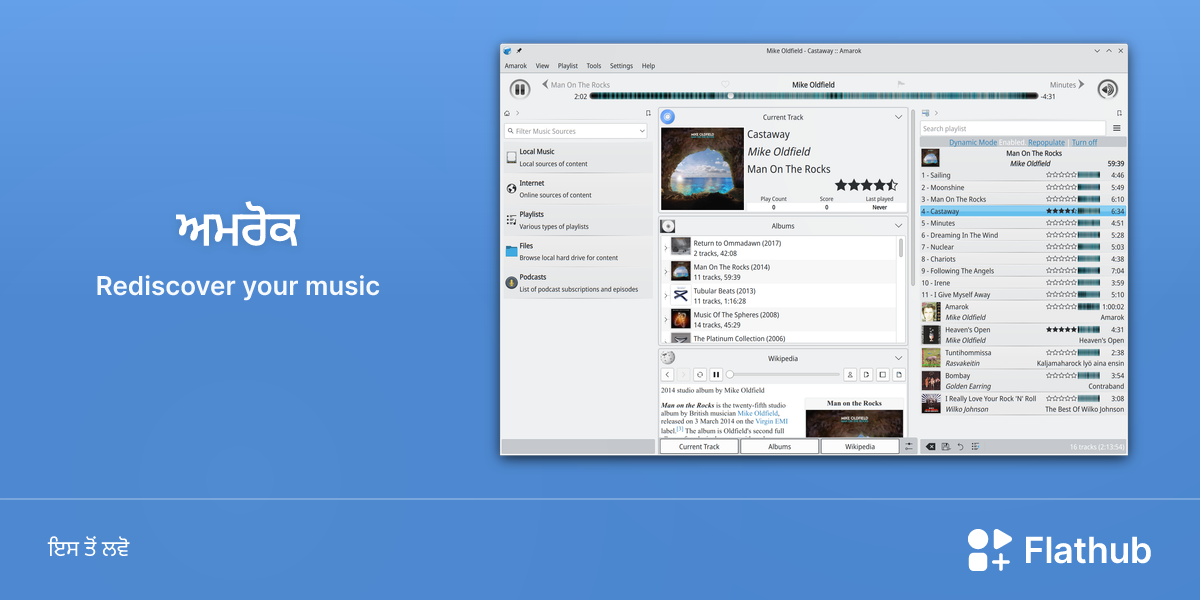
Task: Click the track queue icon in playlist toolbar
Action: [x=975, y=446]
